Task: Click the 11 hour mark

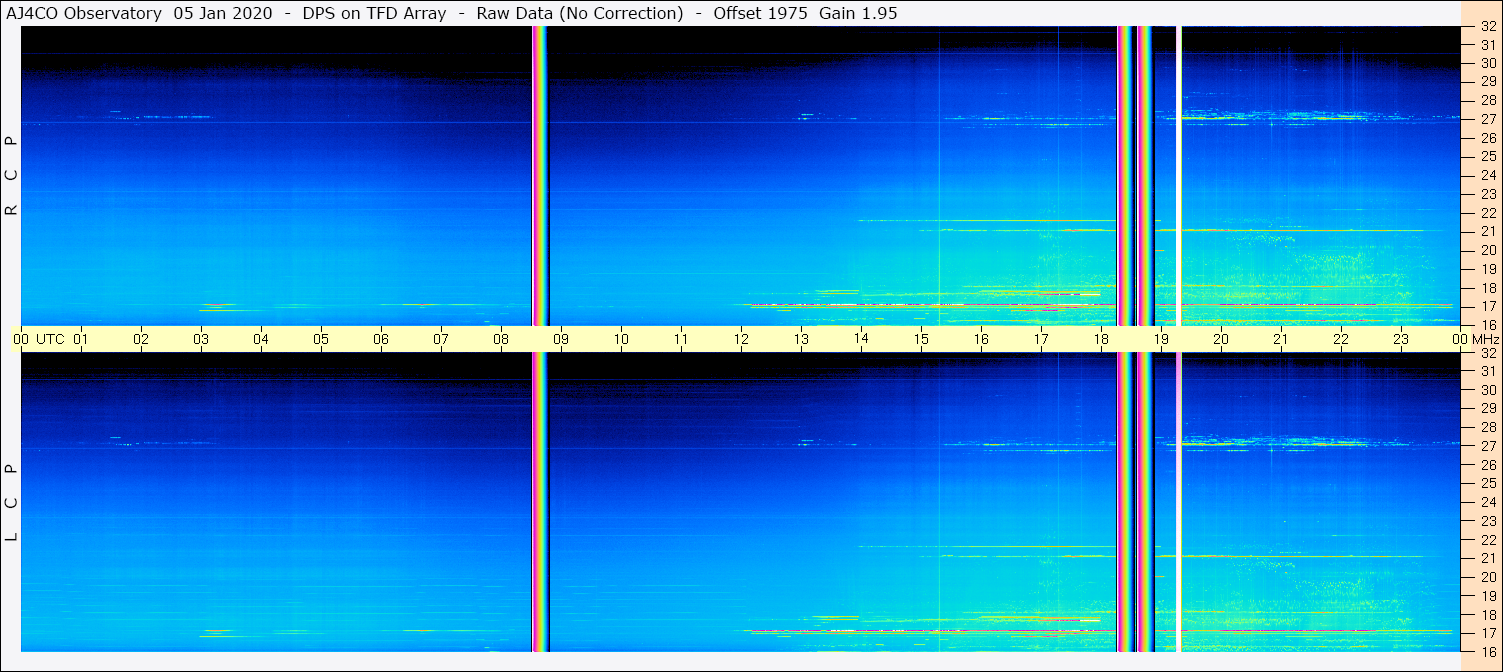Action: pyautogui.click(x=681, y=339)
